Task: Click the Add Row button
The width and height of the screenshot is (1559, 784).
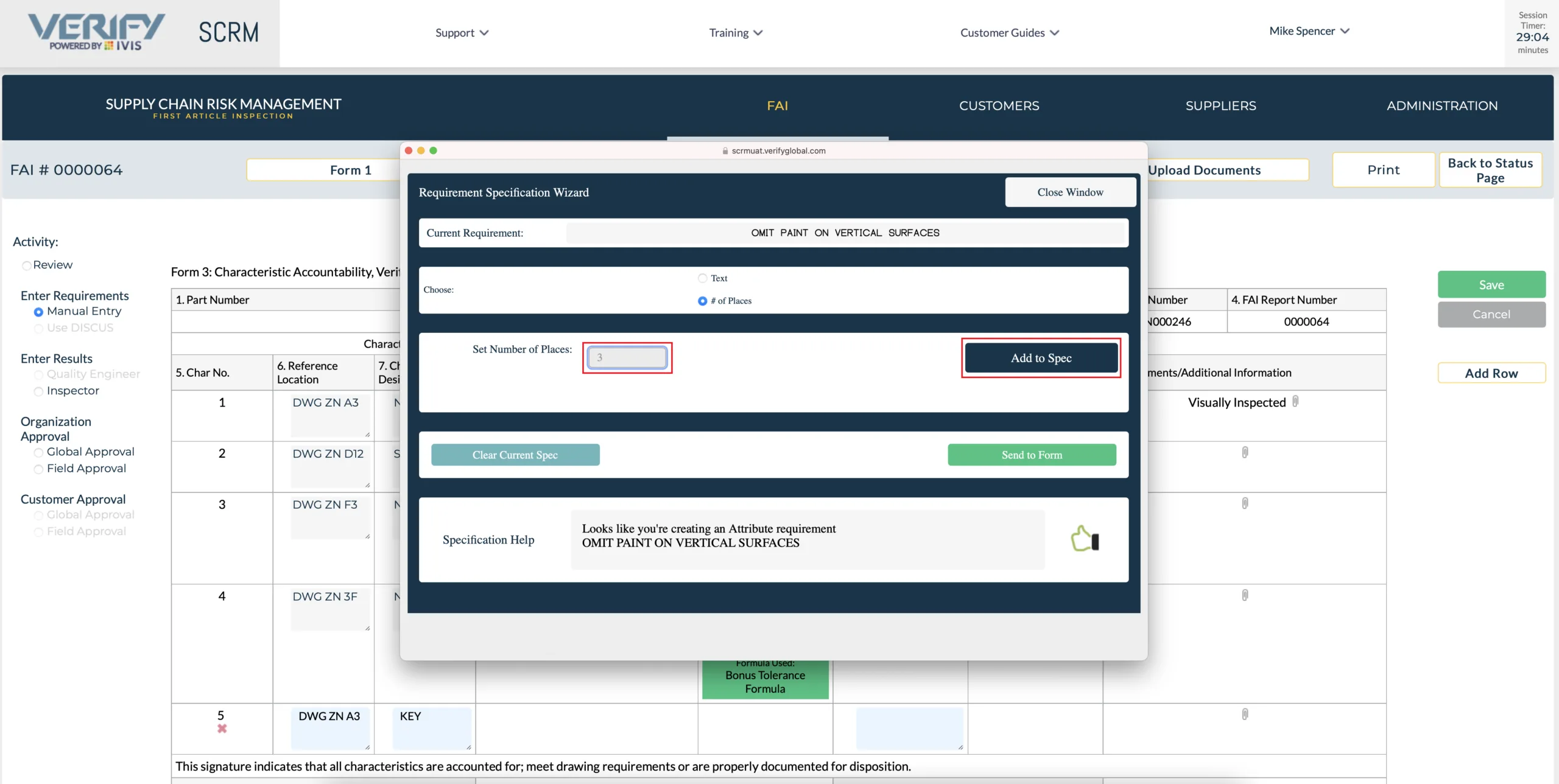Action: [1491, 373]
